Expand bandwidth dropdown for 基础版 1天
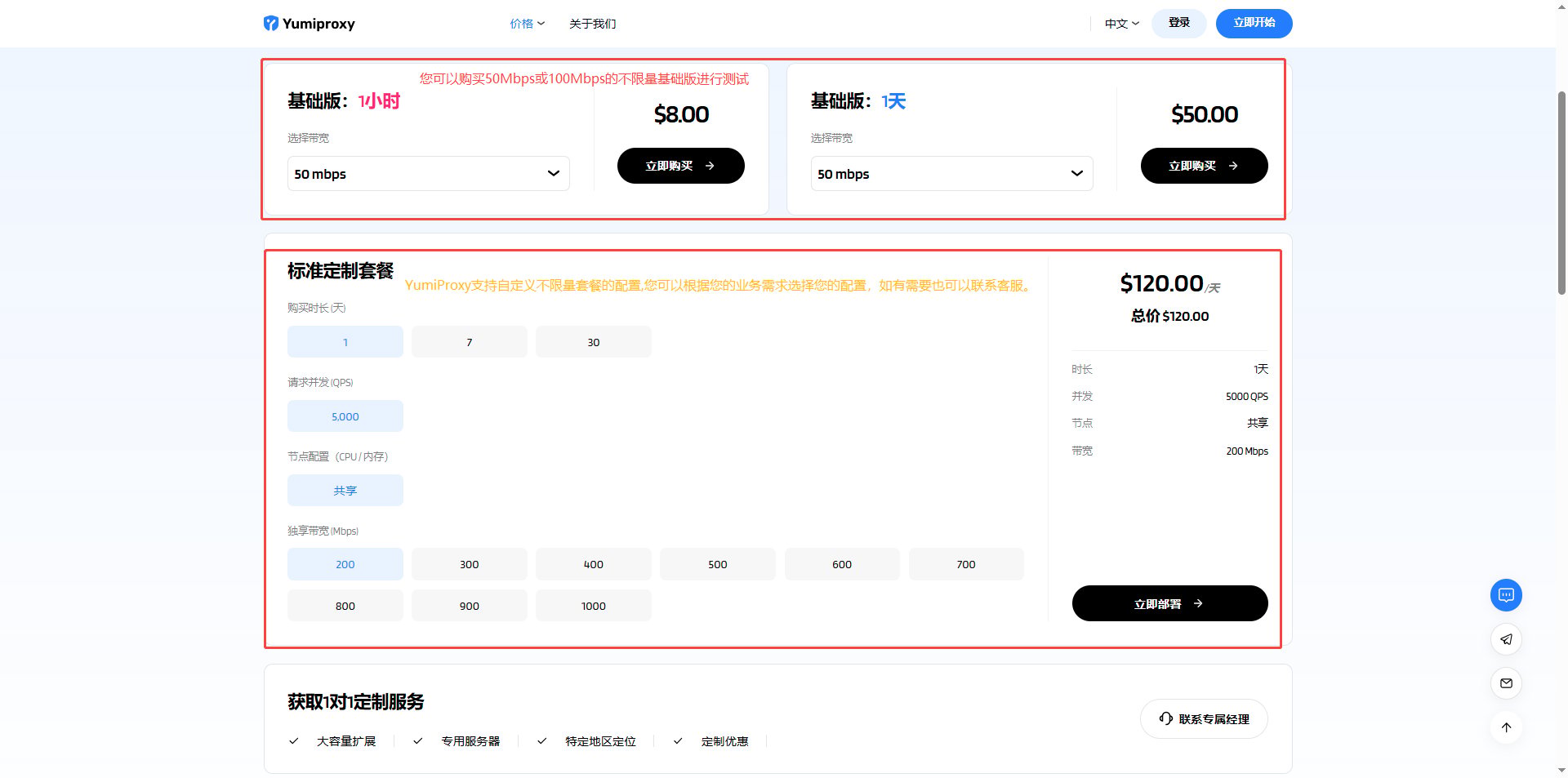The image size is (1568, 778). point(951,174)
